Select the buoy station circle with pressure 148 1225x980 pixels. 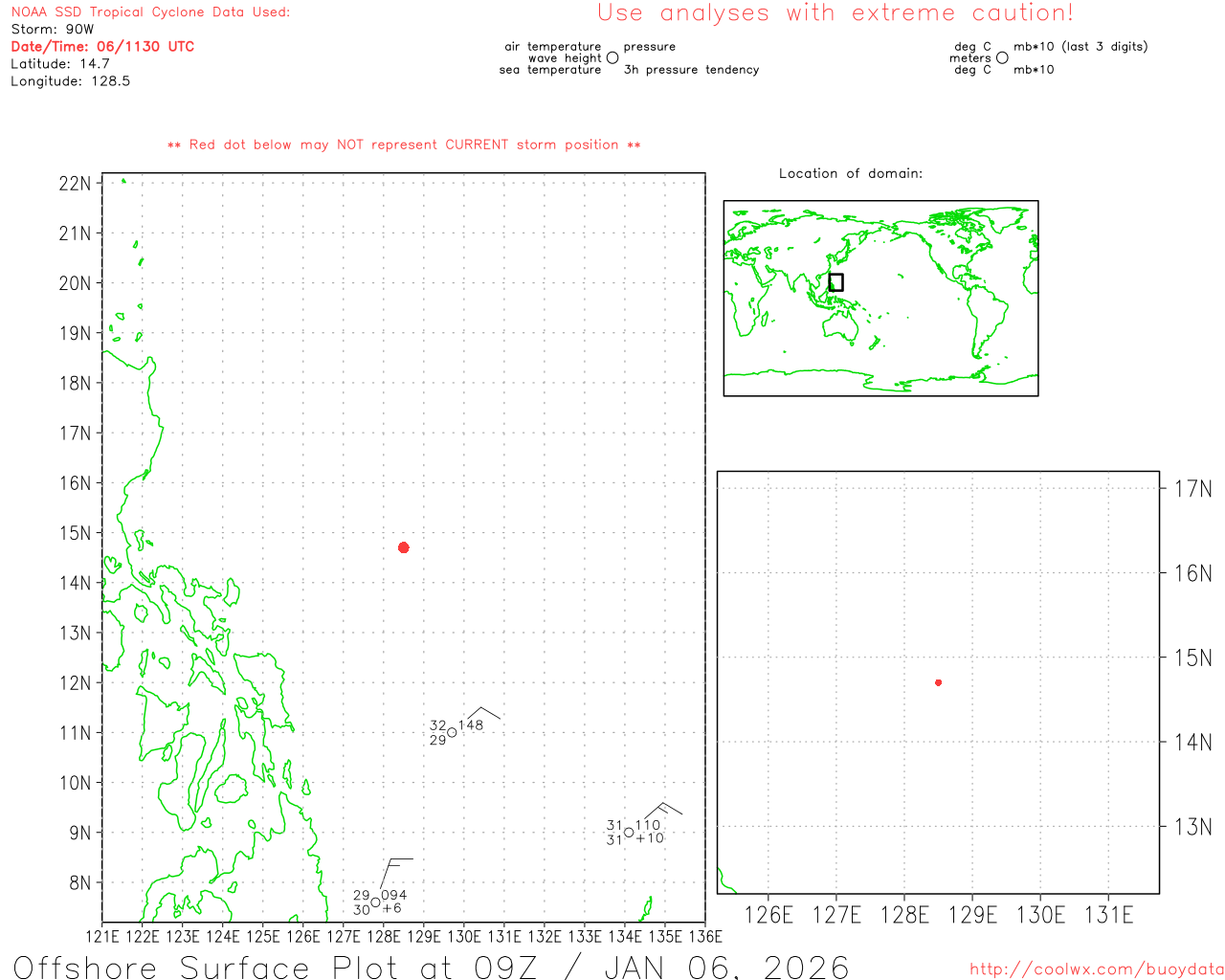pyautogui.click(x=452, y=732)
